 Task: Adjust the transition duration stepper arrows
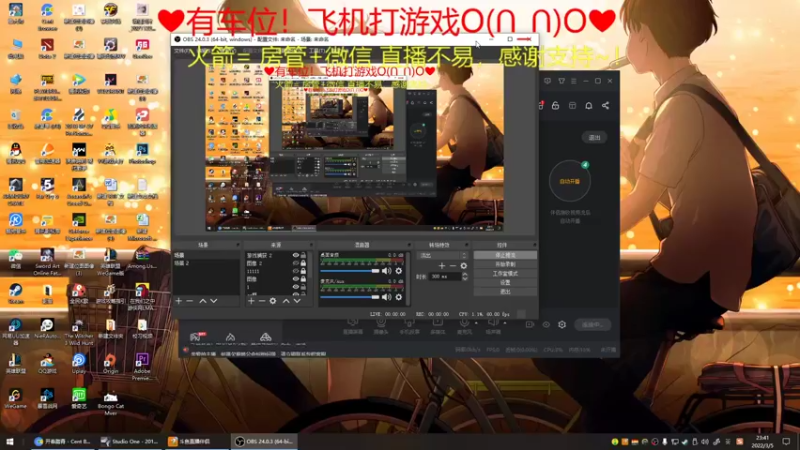click(x=465, y=277)
